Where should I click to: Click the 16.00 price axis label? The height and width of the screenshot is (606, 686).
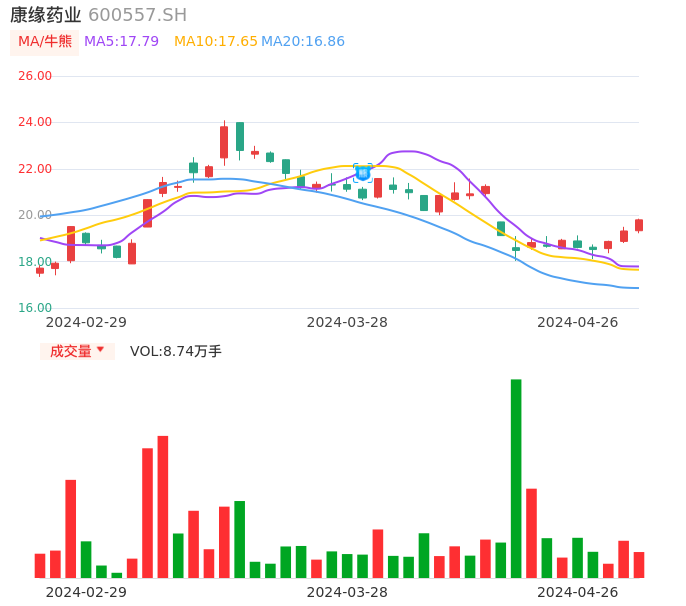(x=35, y=308)
